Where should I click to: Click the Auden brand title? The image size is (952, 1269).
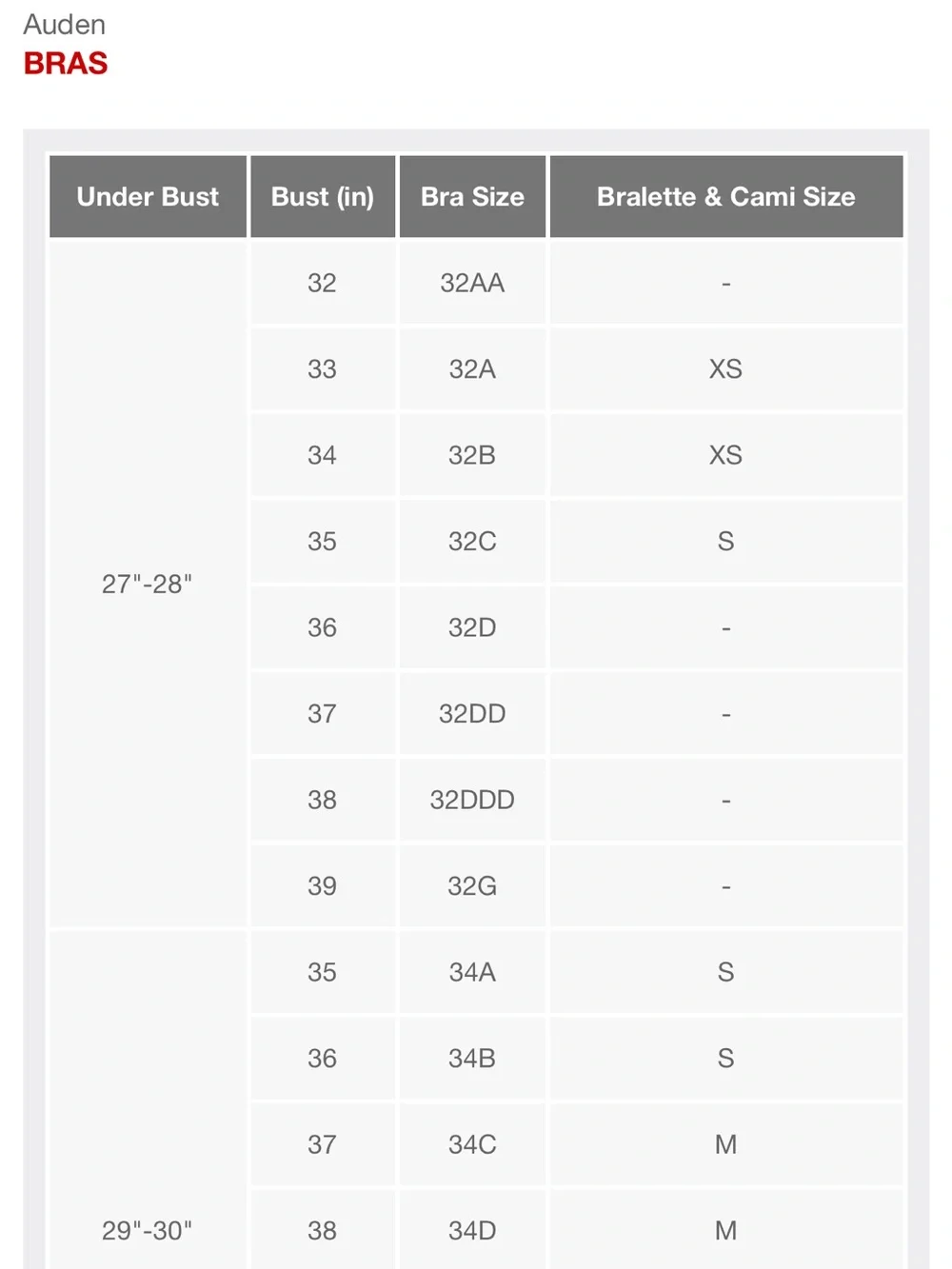click(64, 24)
